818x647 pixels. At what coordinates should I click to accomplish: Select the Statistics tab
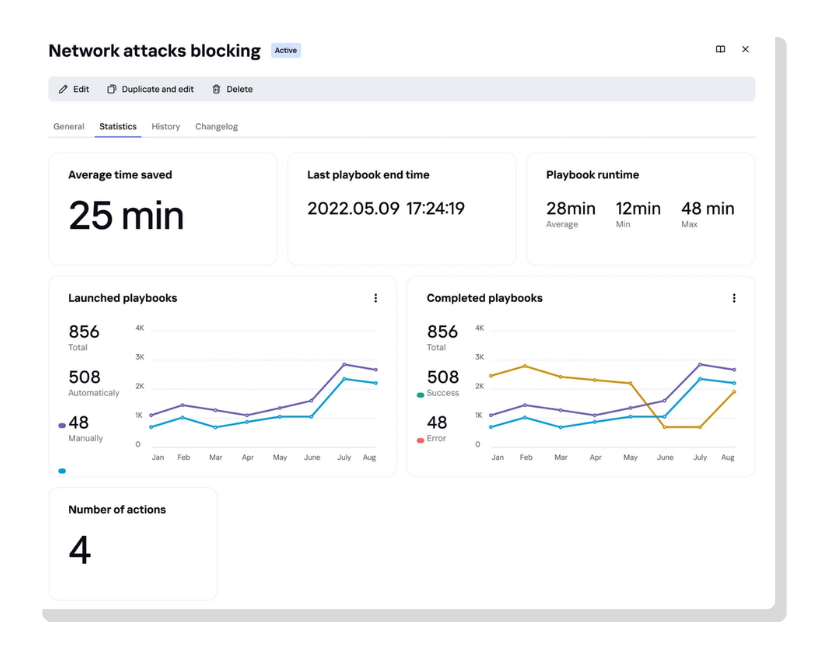(118, 127)
